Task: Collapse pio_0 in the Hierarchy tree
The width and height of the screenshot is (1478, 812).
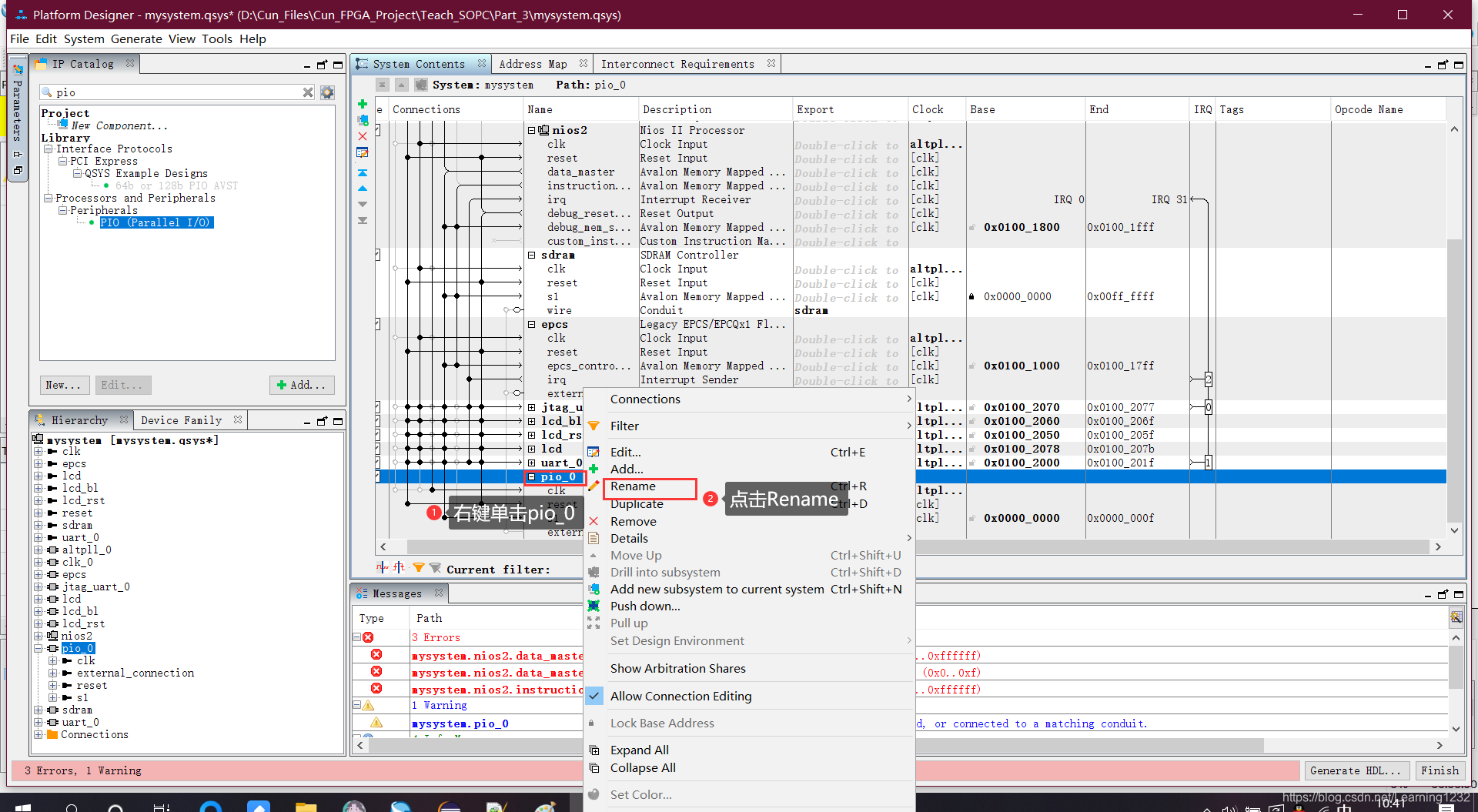Action: tap(38, 649)
